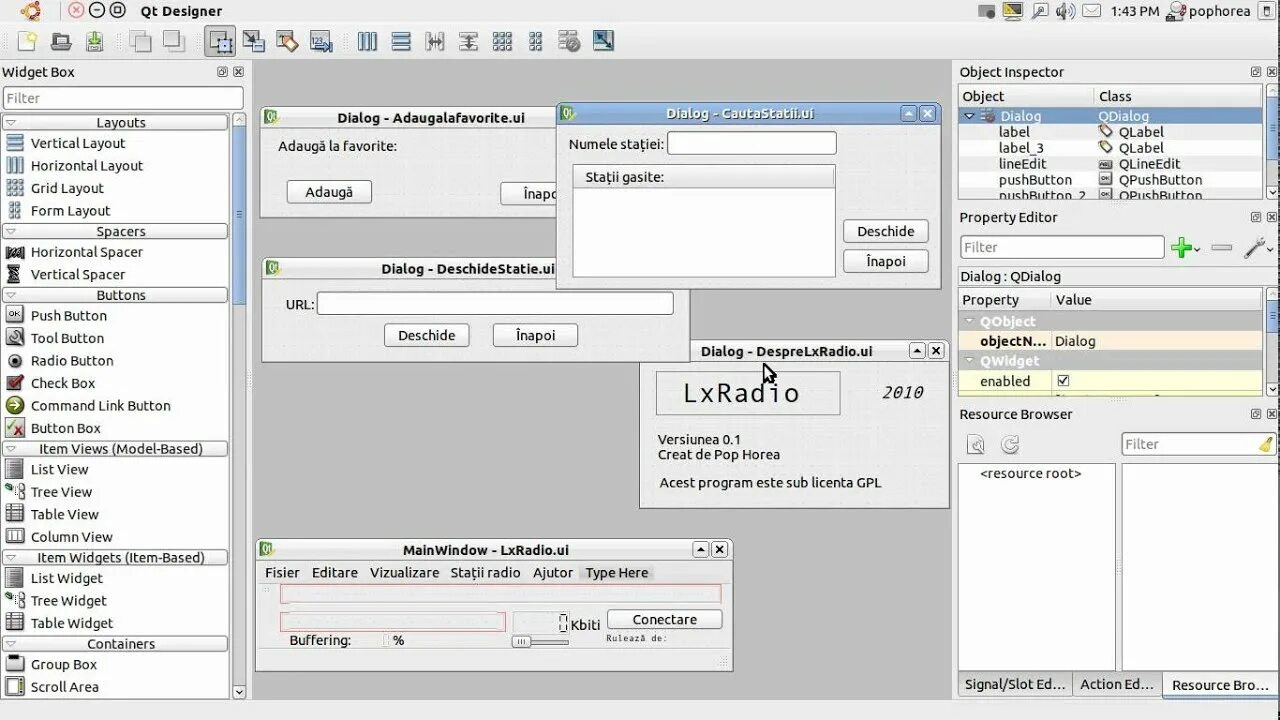1280x720 pixels.
Task: Click Deschide button in CautaStatii dialog
Action: pyautogui.click(x=886, y=231)
